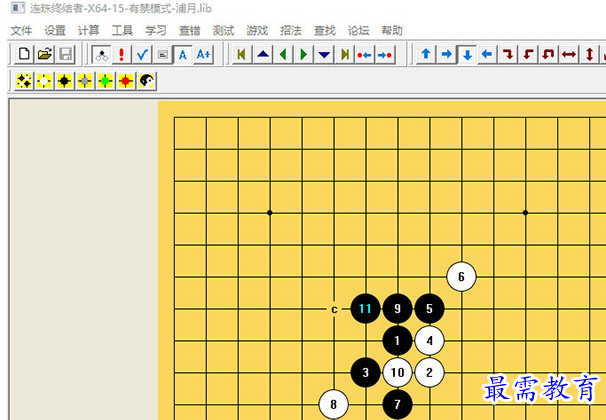Click black stone number 7
Viewport: 606px width, 420px height.
pos(397,405)
